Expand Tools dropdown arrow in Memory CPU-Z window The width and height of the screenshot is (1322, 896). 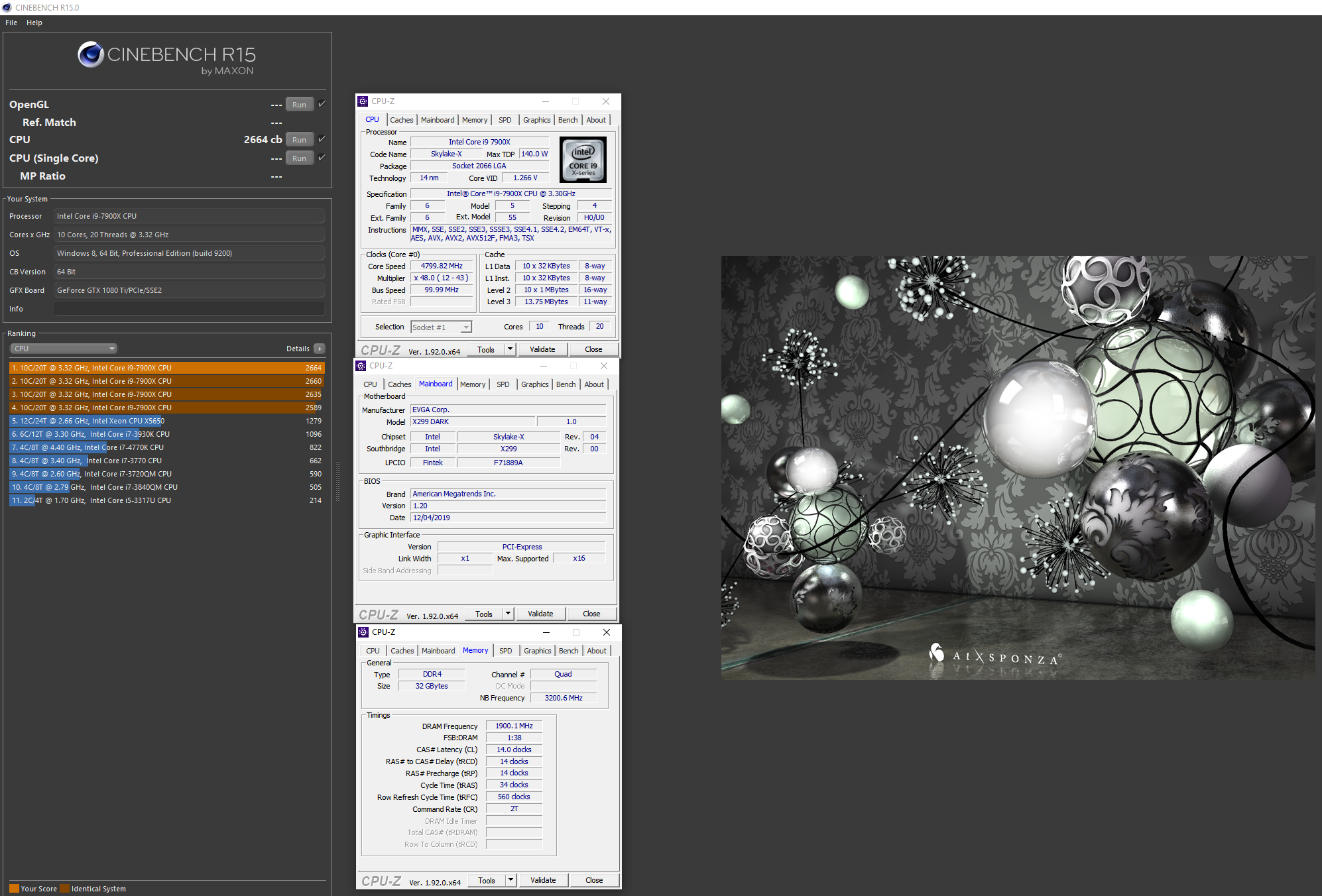[511, 880]
